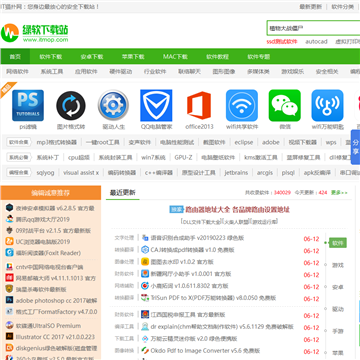The height and width of the screenshot is (360, 360).
Task: Click the 文字处理 category label
Action: (124, 238)
